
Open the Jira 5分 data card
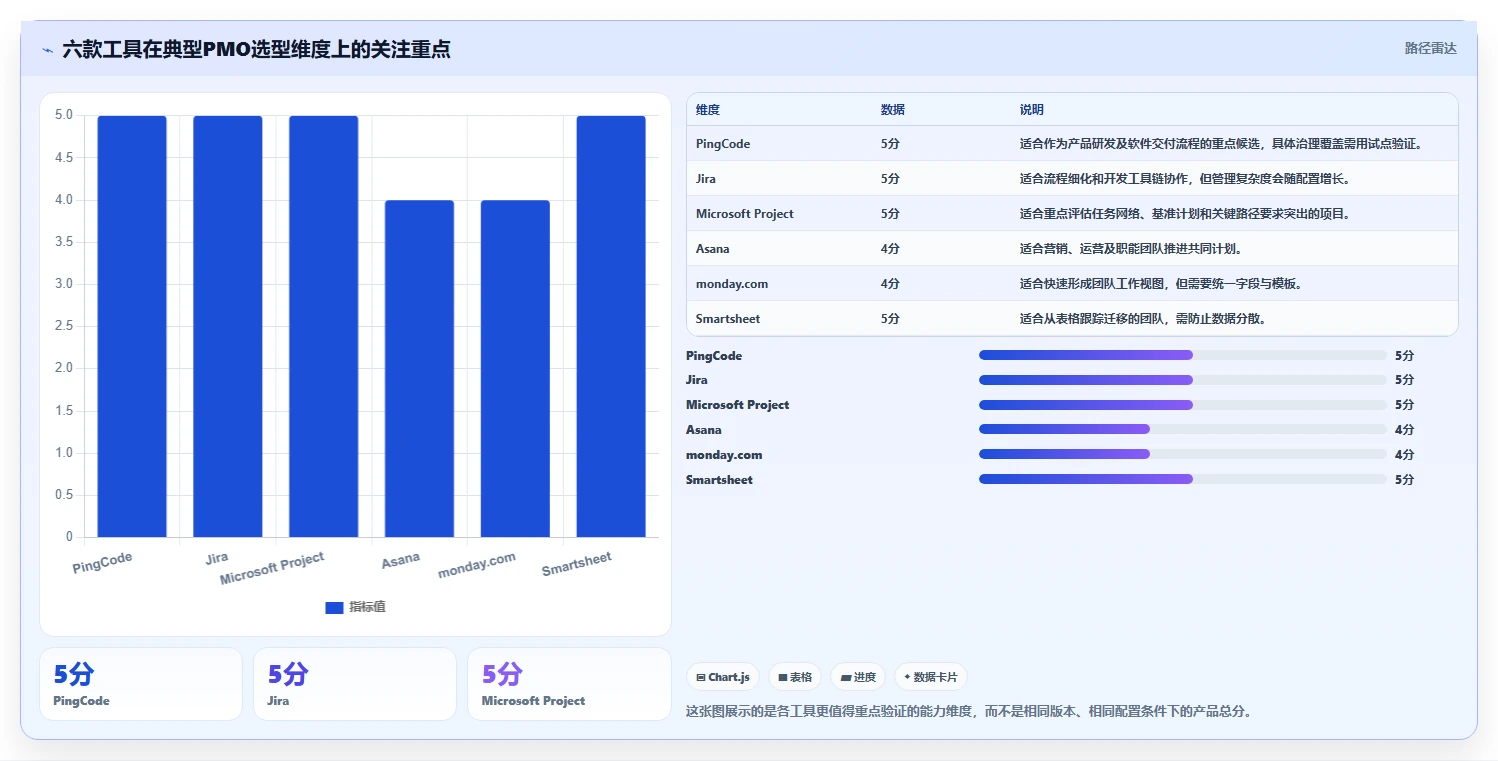(x=355, y=684)
